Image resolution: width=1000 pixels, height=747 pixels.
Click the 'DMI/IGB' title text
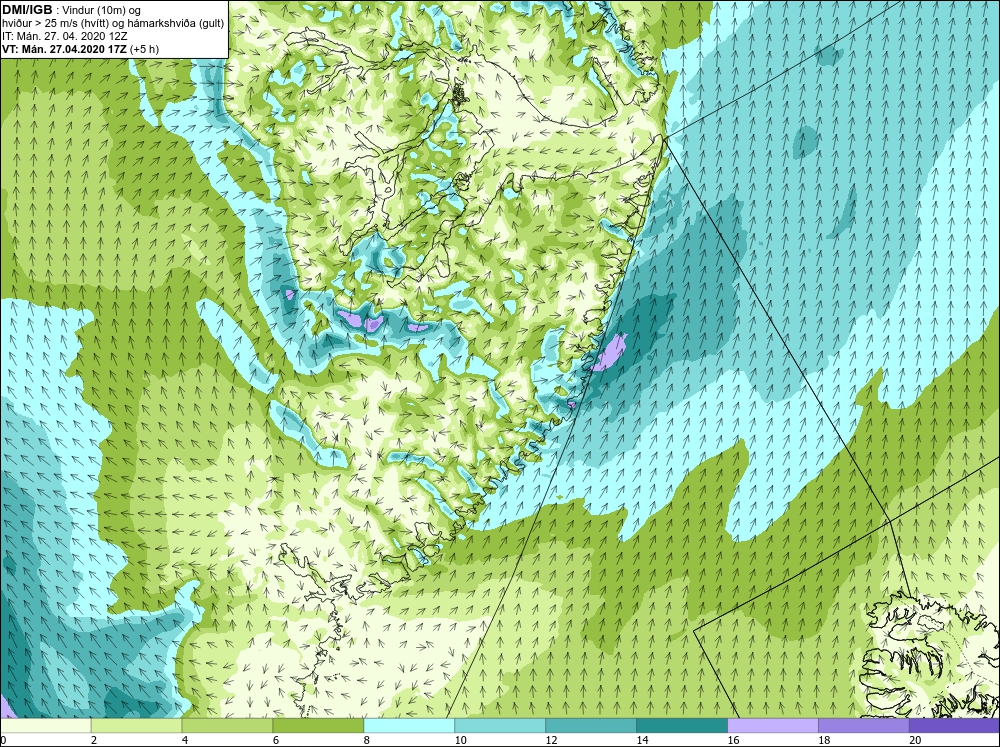(27, 10)
